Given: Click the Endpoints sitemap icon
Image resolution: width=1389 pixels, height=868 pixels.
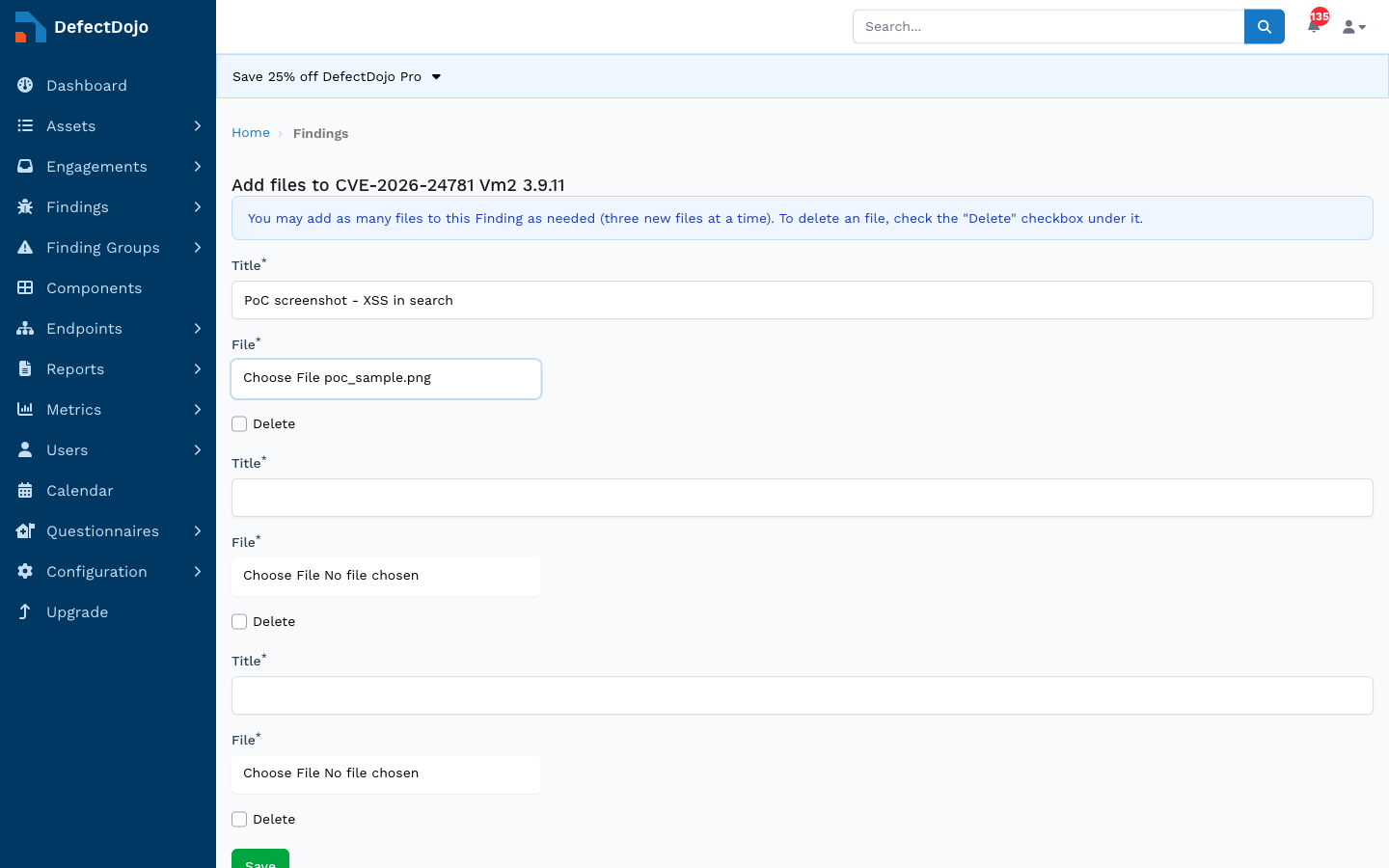Looking at the screenshot, I should (x=25, y=328).
